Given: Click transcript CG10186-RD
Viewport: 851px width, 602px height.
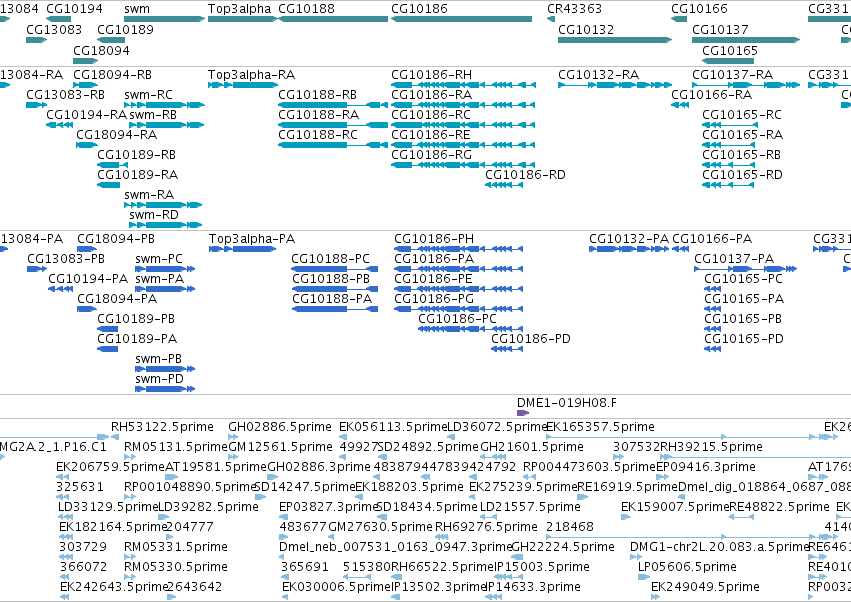Looking at the screenshot, I should coord(504,185).
